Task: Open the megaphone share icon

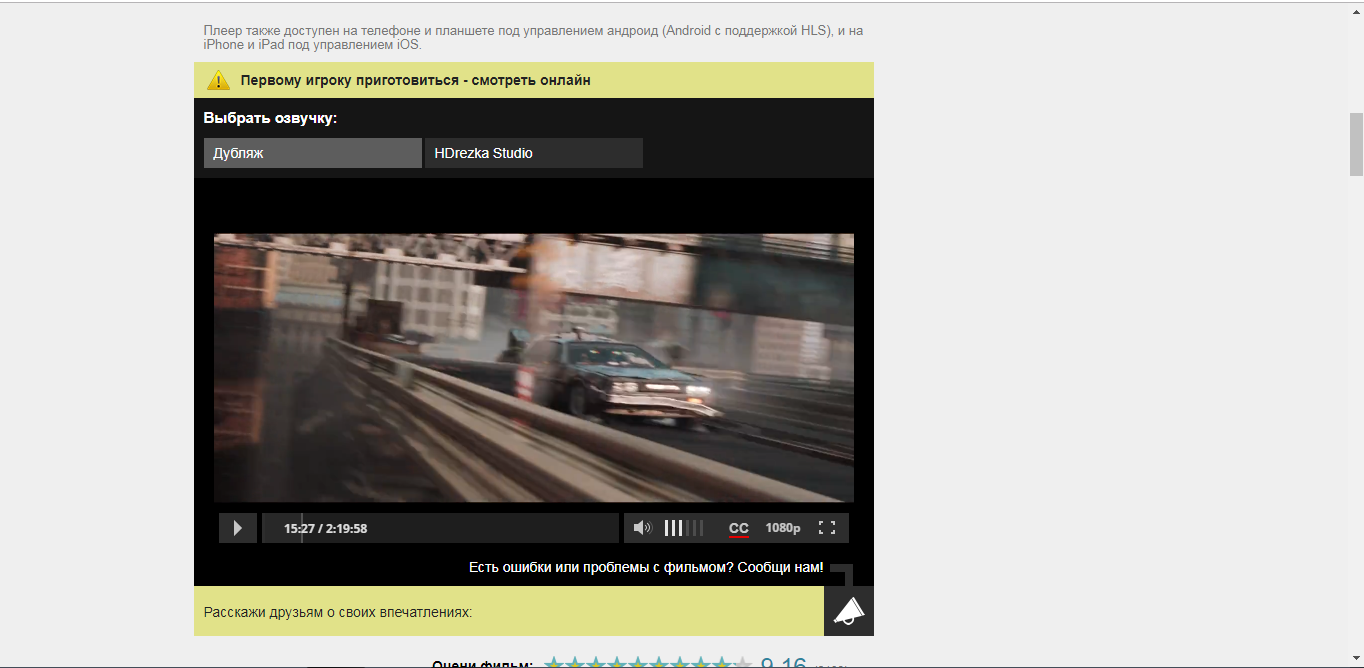Action: tap(849, 611)
